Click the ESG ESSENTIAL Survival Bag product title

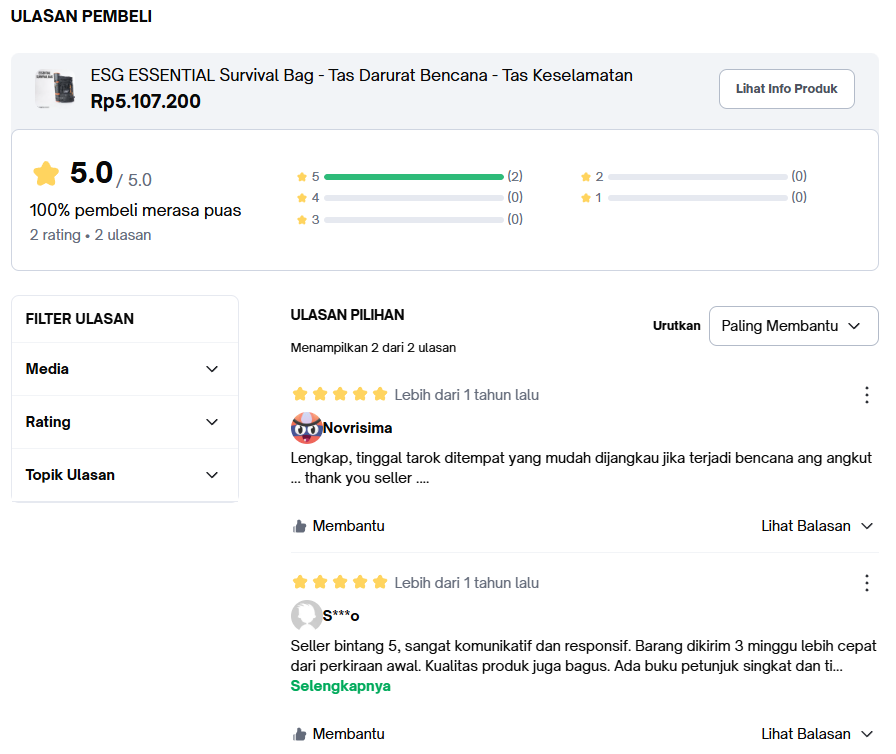tap(361, 76)
